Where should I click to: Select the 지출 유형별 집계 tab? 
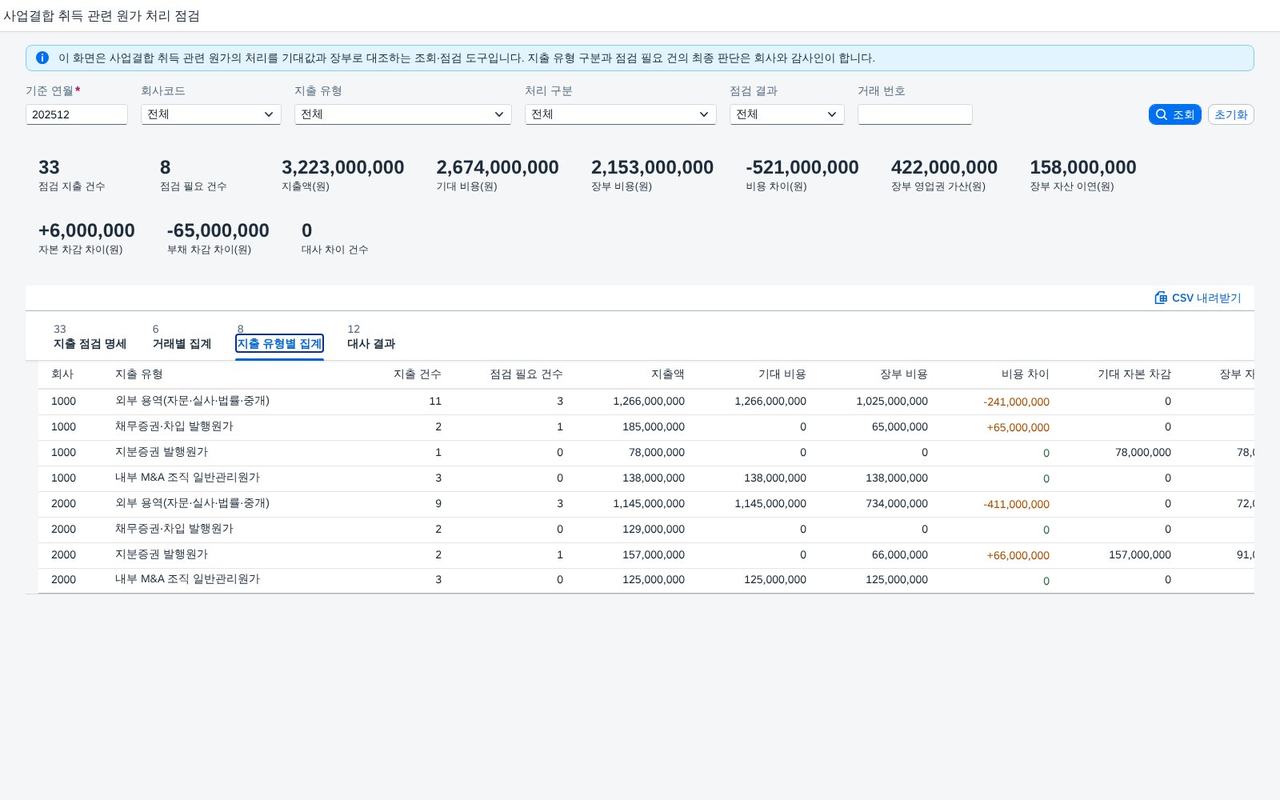pos(279,343)
